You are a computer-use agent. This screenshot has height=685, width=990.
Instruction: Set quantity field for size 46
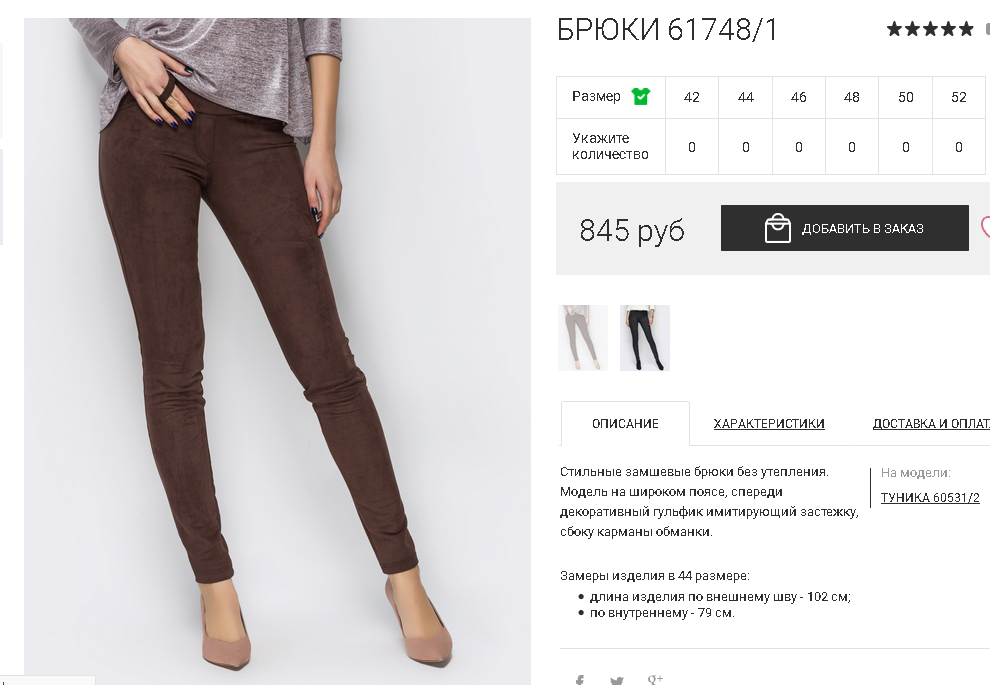pos(799,147)
